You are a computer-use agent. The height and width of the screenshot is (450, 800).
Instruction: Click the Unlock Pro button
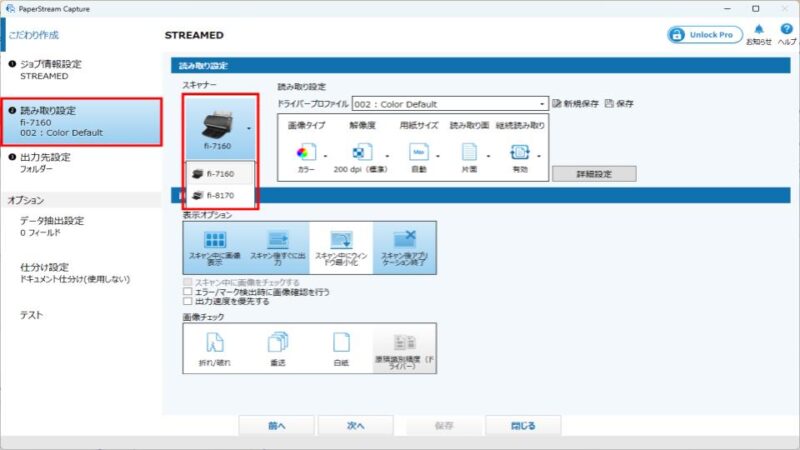pos(705,35)
